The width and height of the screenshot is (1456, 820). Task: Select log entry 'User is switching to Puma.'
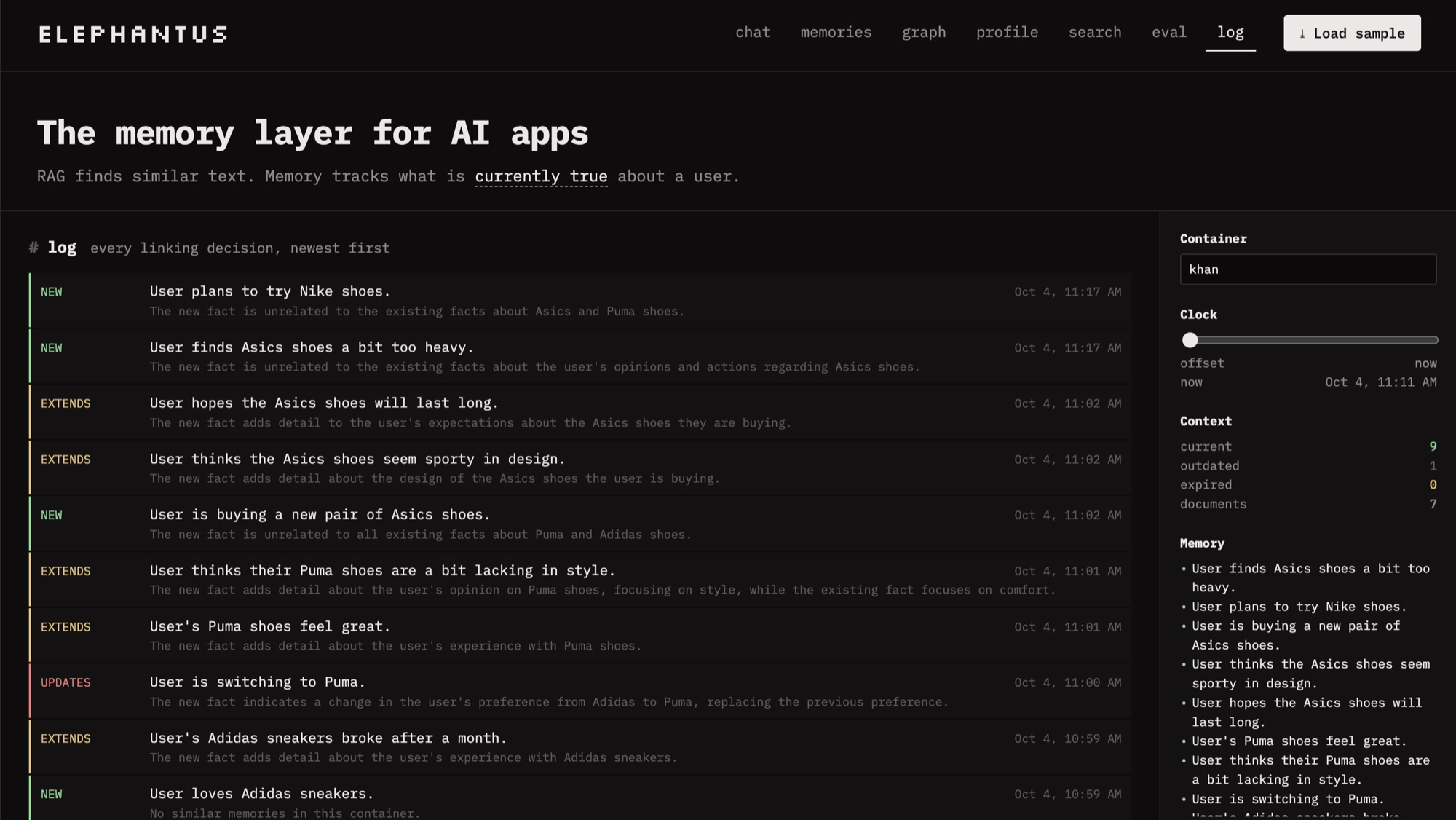[x=580, y=691]
